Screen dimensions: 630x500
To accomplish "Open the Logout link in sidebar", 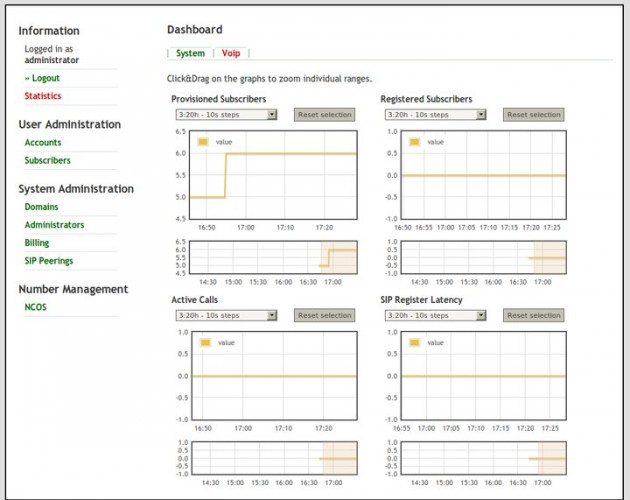I will 45,78.
